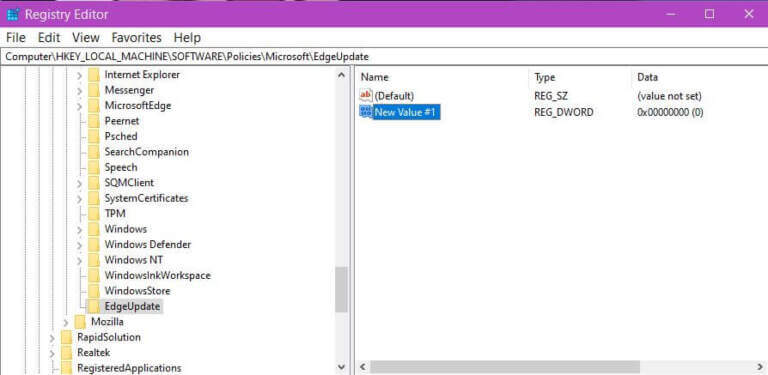Select the TPM key label
This screenshot has height=375, width=768.
tap(115, 213)
